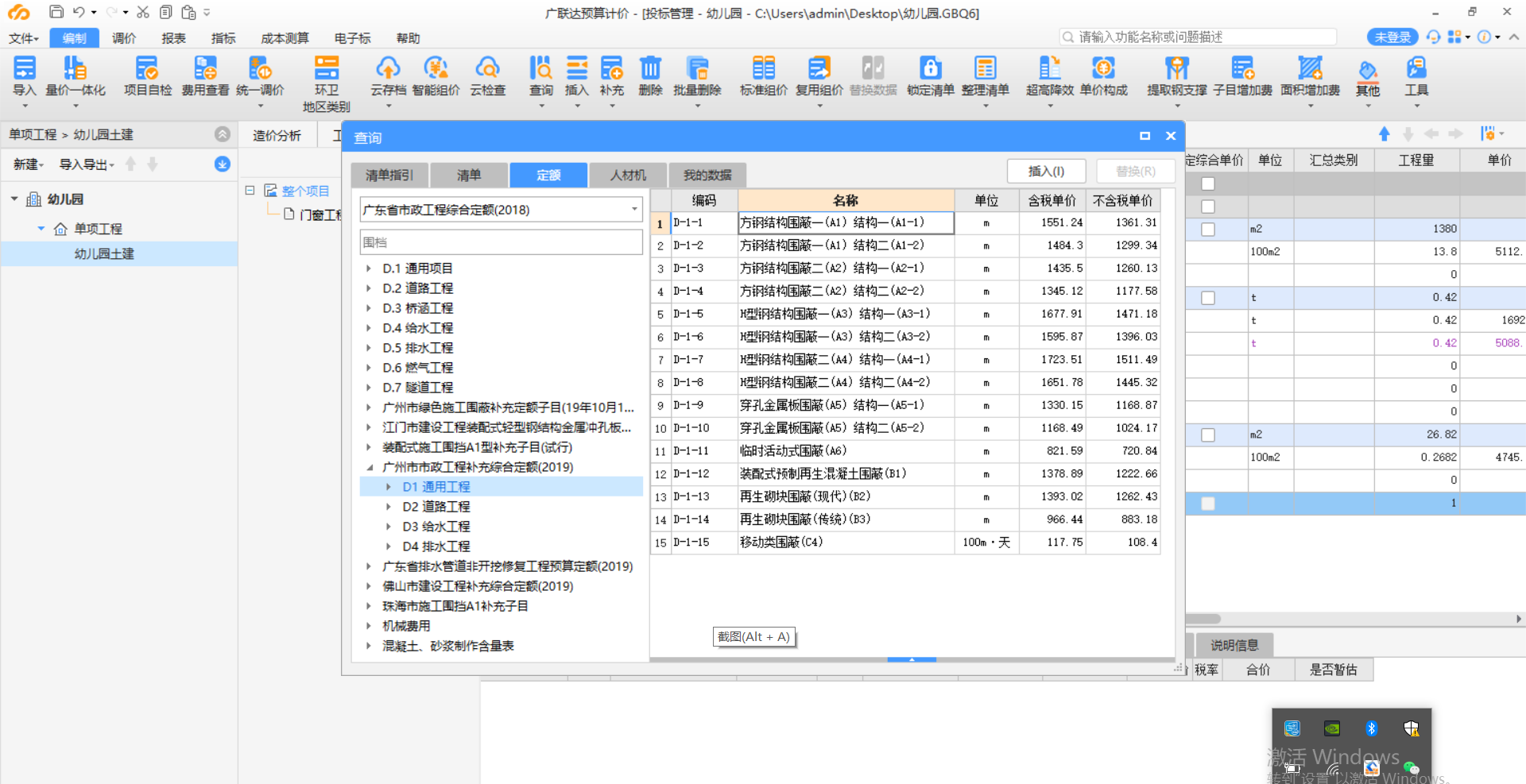The height and width of the screenshot is (784, 1526).
Task: Run 项目自检 project self-check
Action: (x=147, y=77)
